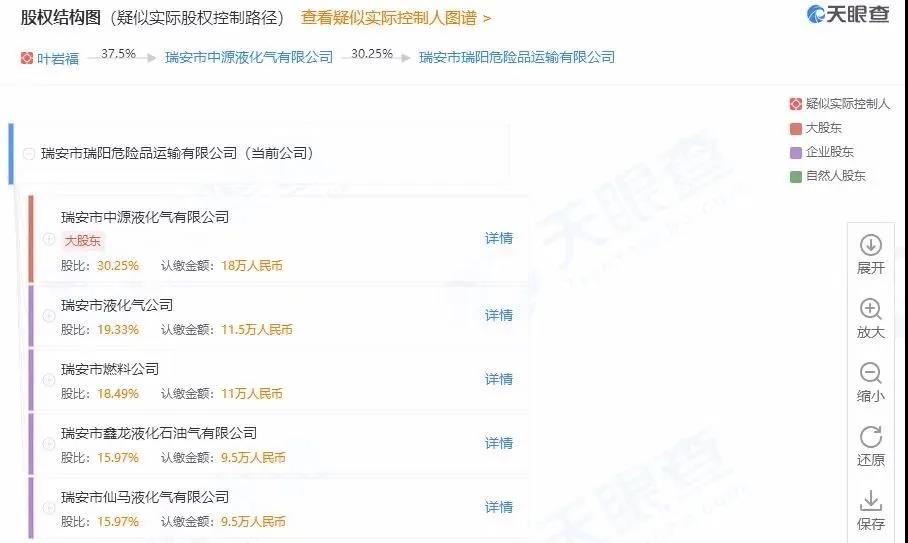Click the 保存 download icon
Viewport: 908px width, 543px height.
point(870,501)
